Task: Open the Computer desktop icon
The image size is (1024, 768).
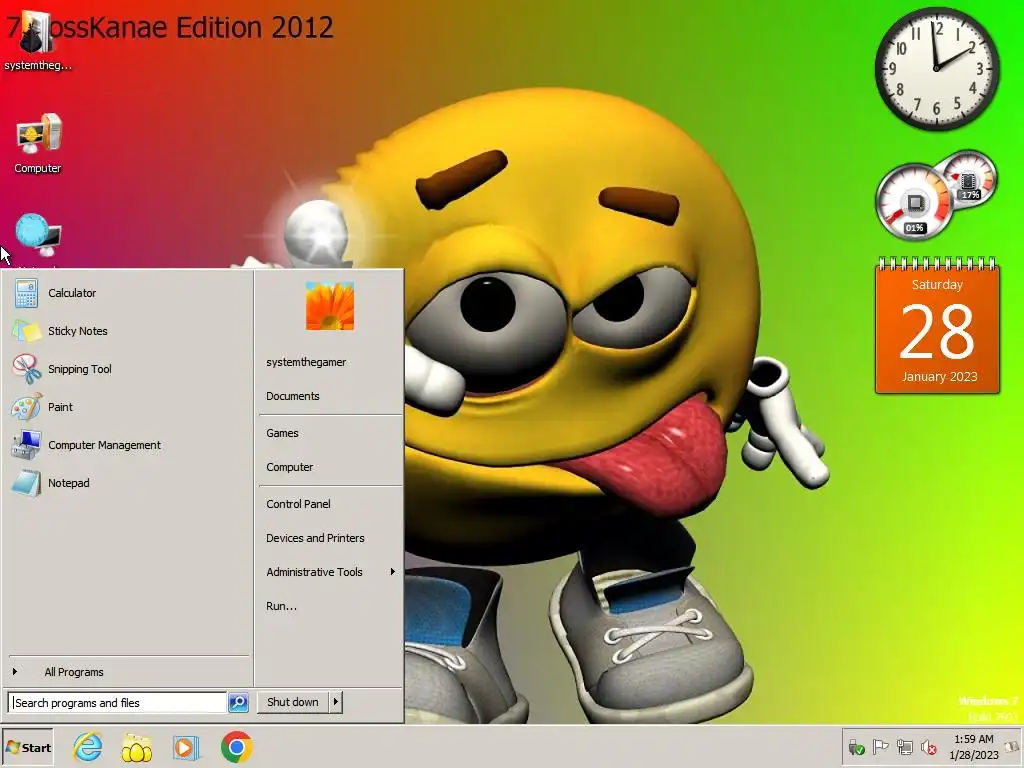Action: click(38, 144)
